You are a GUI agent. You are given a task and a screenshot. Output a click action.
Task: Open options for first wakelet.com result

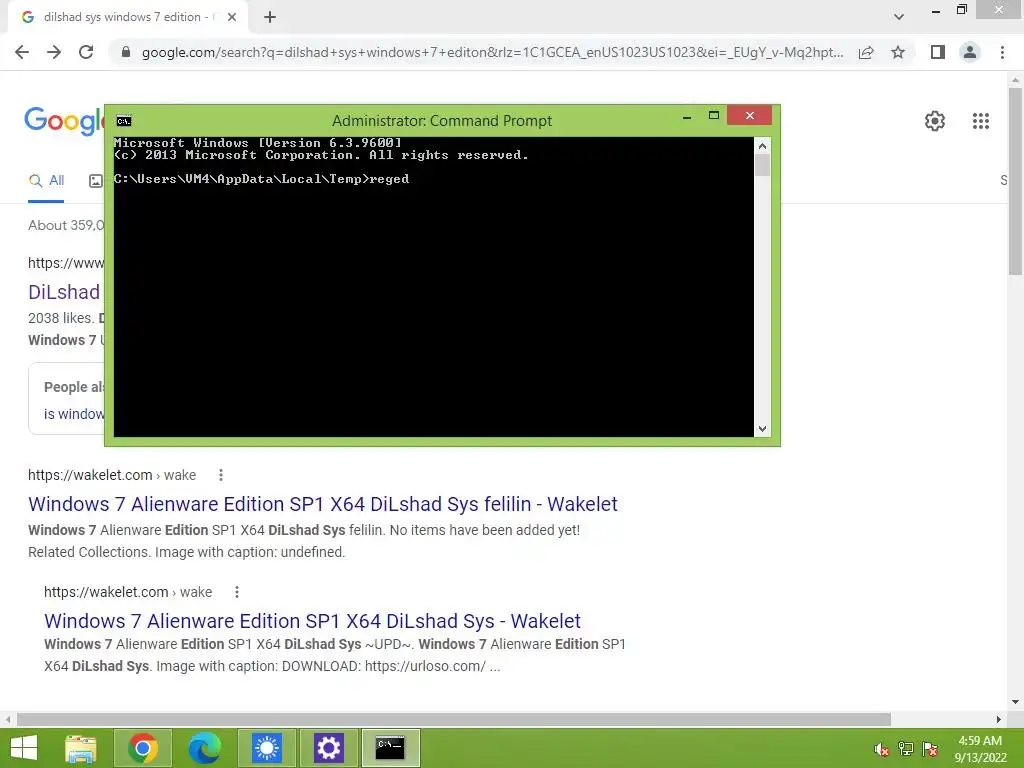[x=221, y=475]
